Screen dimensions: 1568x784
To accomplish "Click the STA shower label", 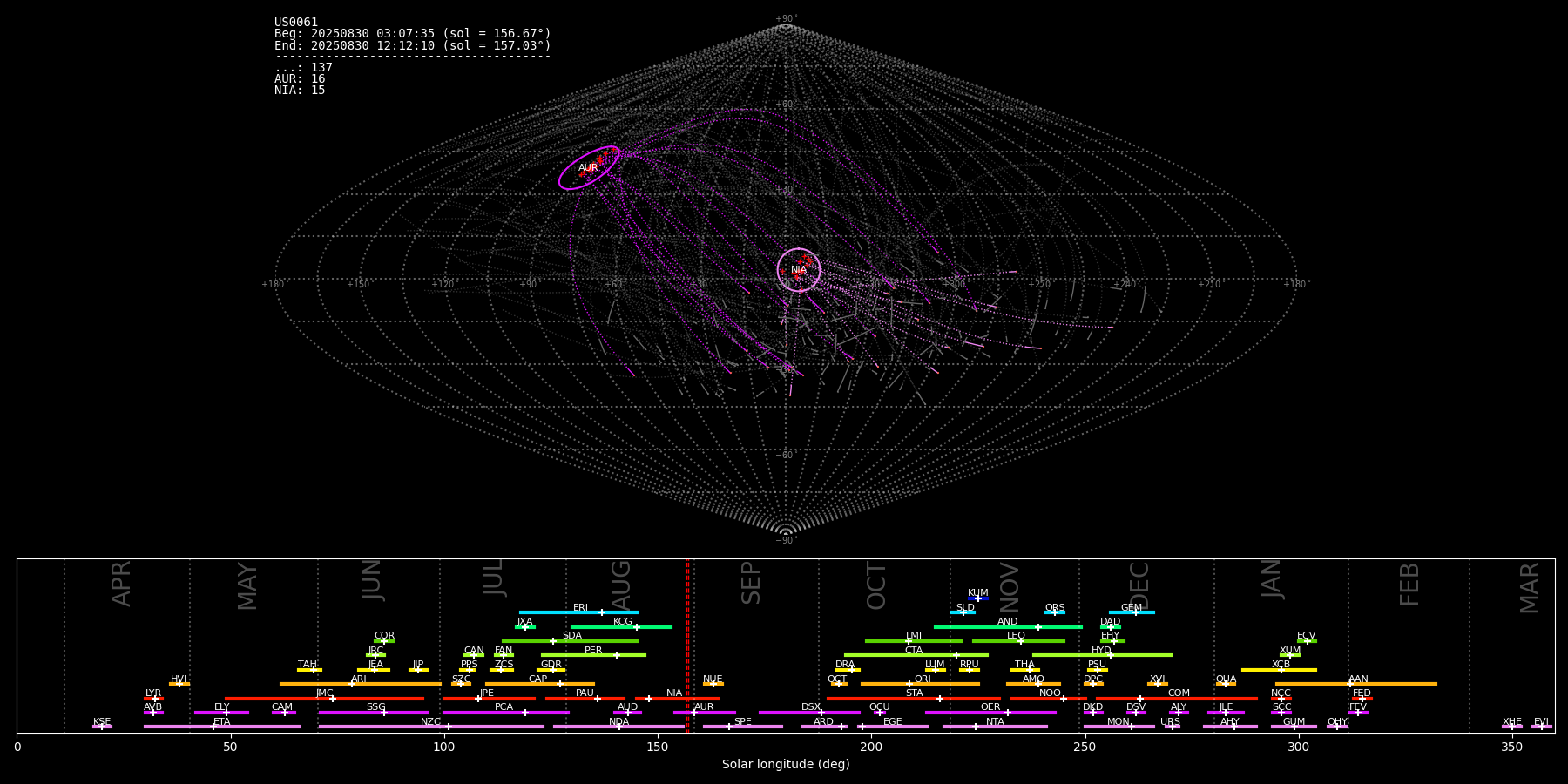I will coord(914,693).
